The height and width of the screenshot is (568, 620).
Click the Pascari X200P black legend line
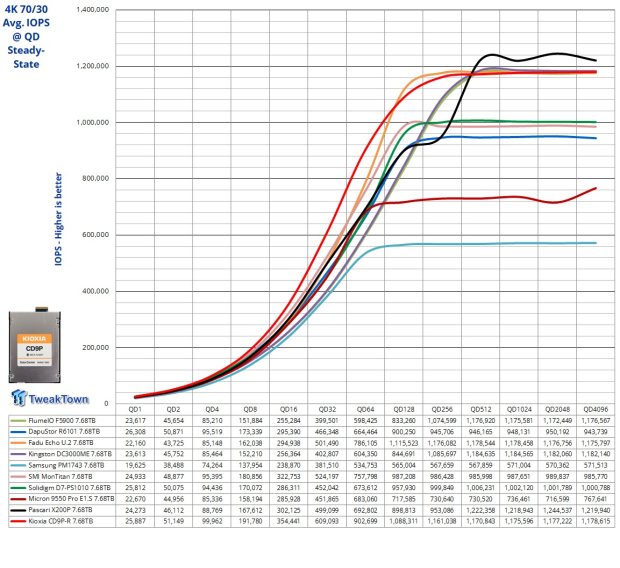coord(18,510)
